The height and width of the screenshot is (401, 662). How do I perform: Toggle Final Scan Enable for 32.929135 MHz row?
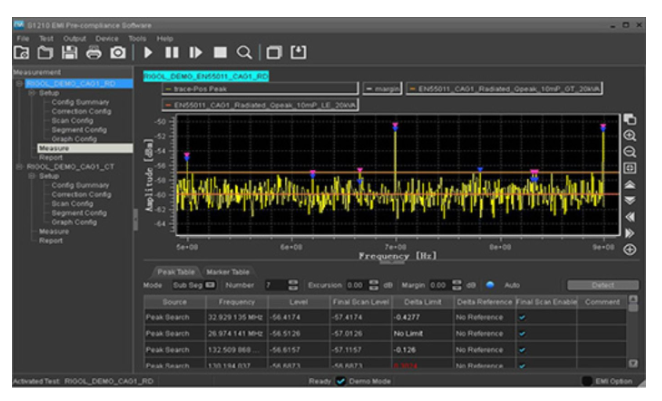point(522,317)
